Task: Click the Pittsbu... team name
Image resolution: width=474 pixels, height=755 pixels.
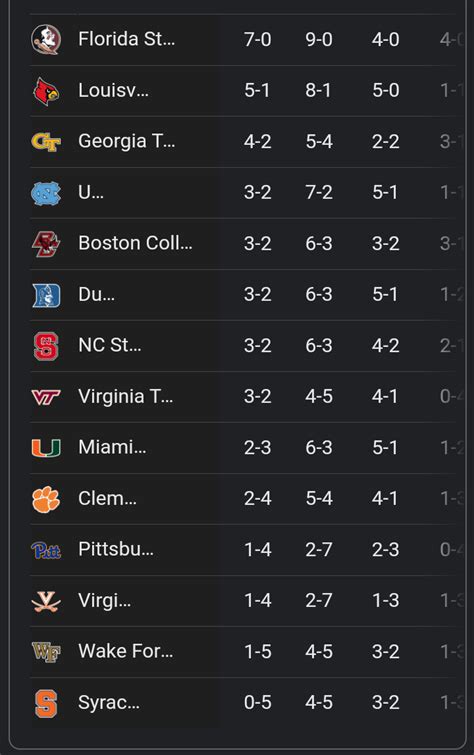Action: [116, 549]
